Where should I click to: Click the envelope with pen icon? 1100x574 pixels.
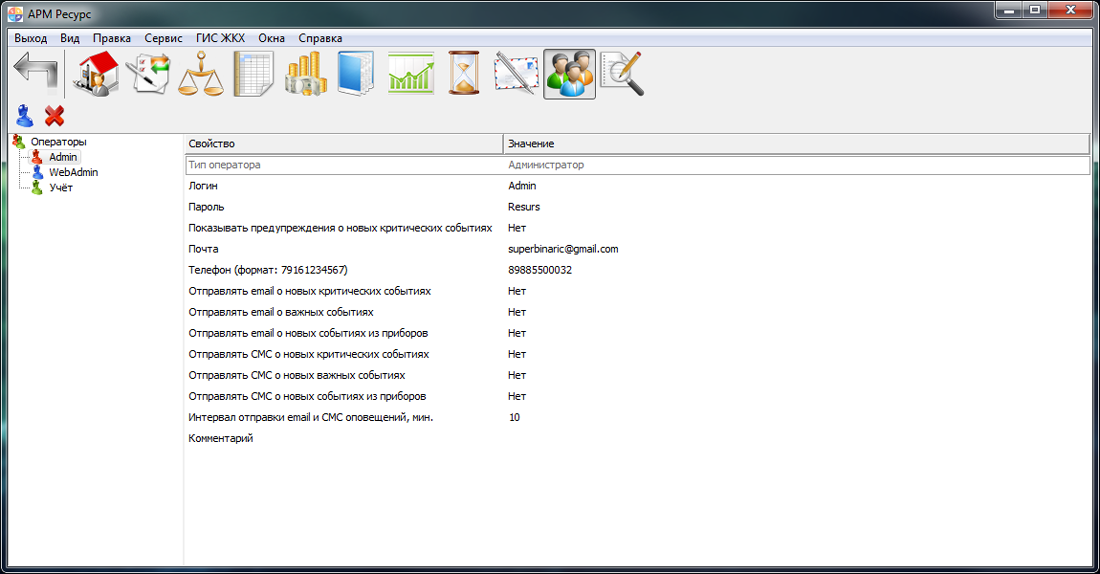[516, 75]
